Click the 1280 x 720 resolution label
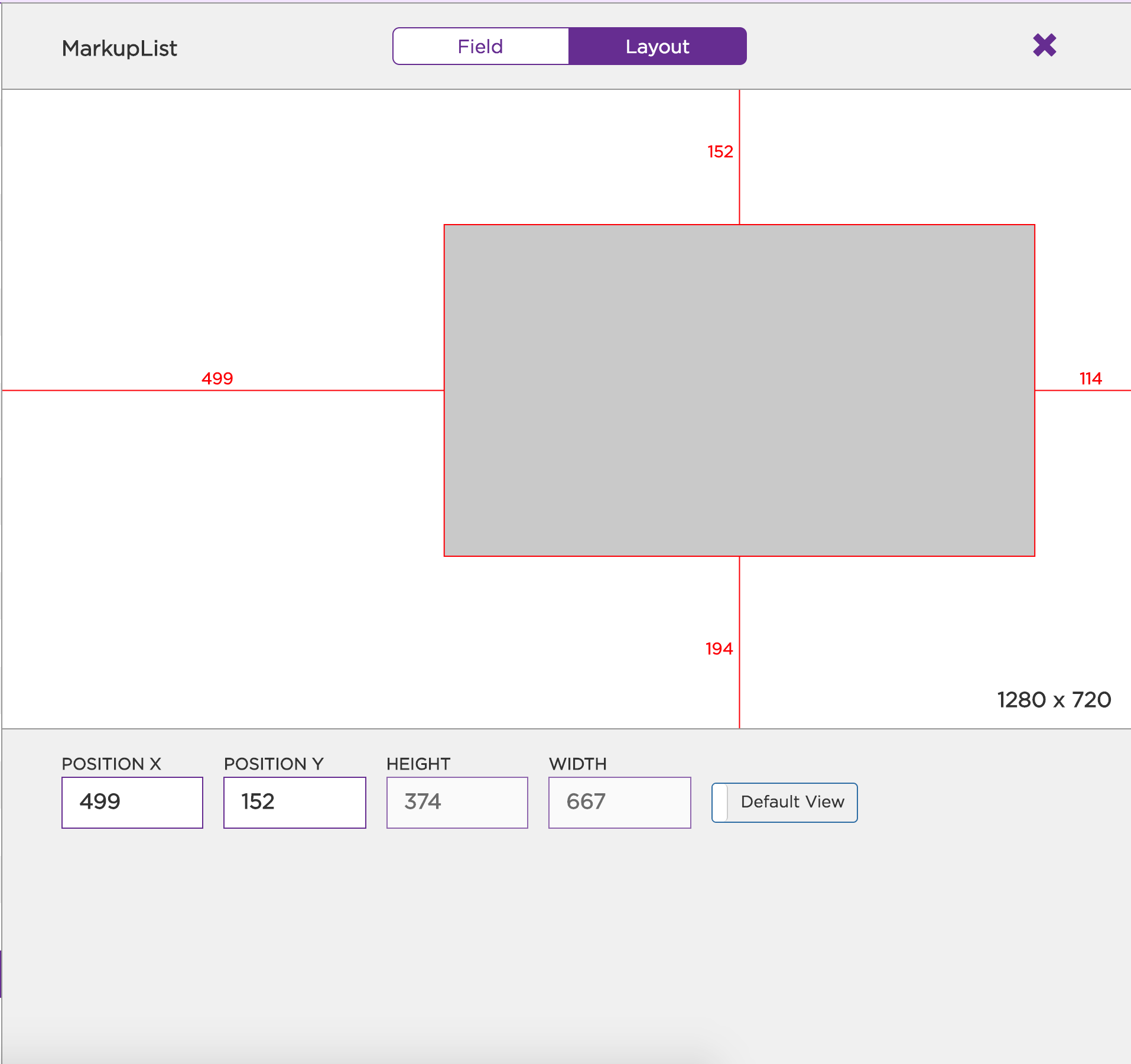The image size is (1131, 1064). [1054, 699]
